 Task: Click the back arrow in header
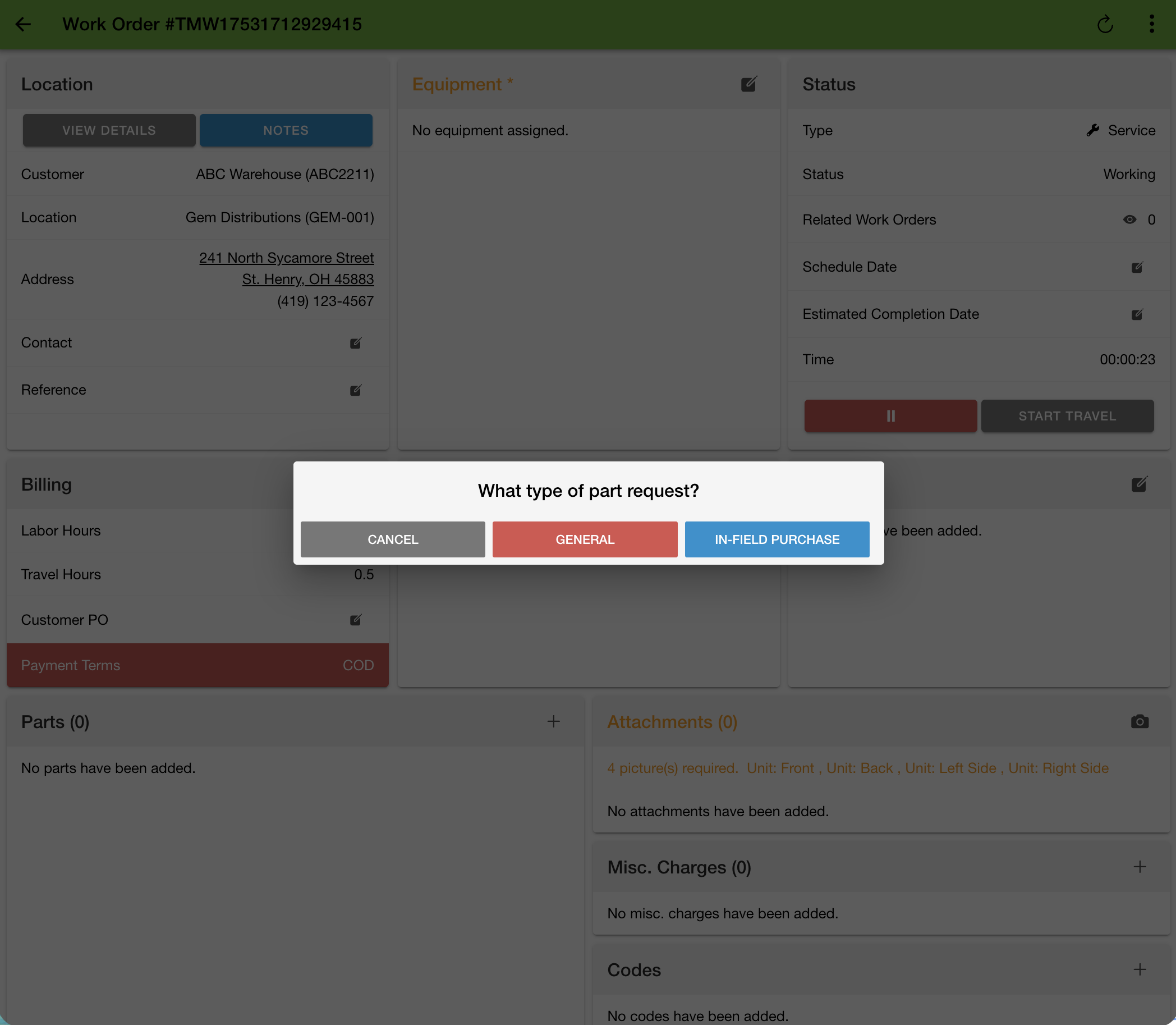pyautogui.click(x=23, y=24)
